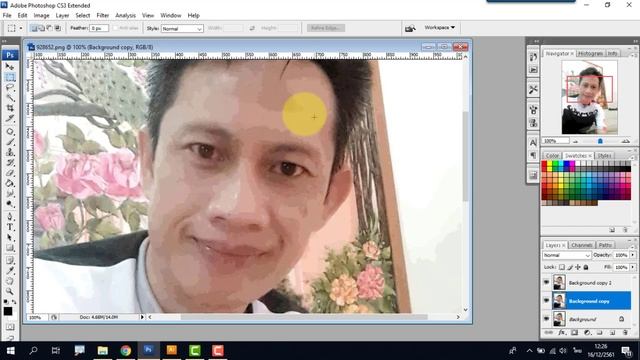Delete the selected layer

coord(625,333)
